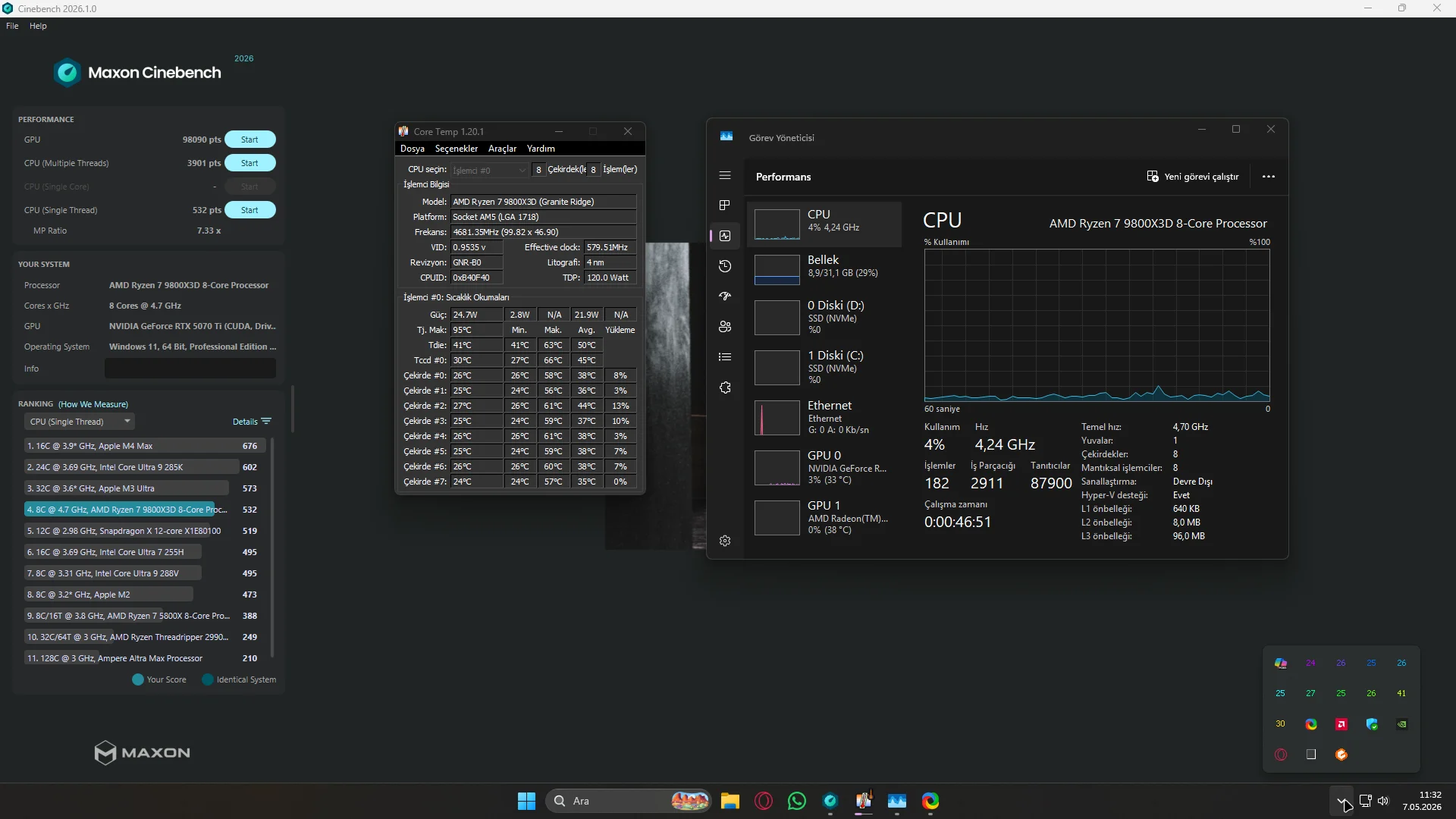Screen dimensions: 1456x819
Task: Select highlighted Ryzen 7 9800X3D ranking row
Action: 144,510
